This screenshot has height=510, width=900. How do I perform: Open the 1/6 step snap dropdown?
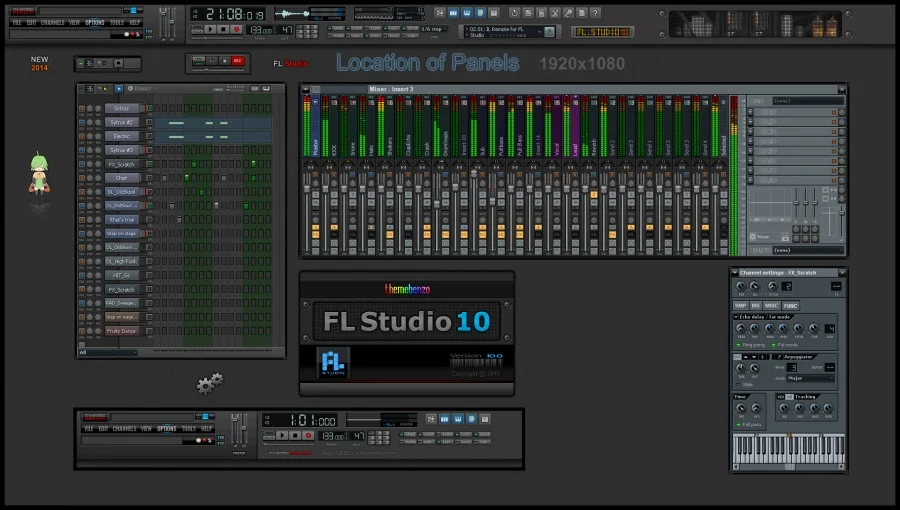pyautogui.click(x=435, y=29)
